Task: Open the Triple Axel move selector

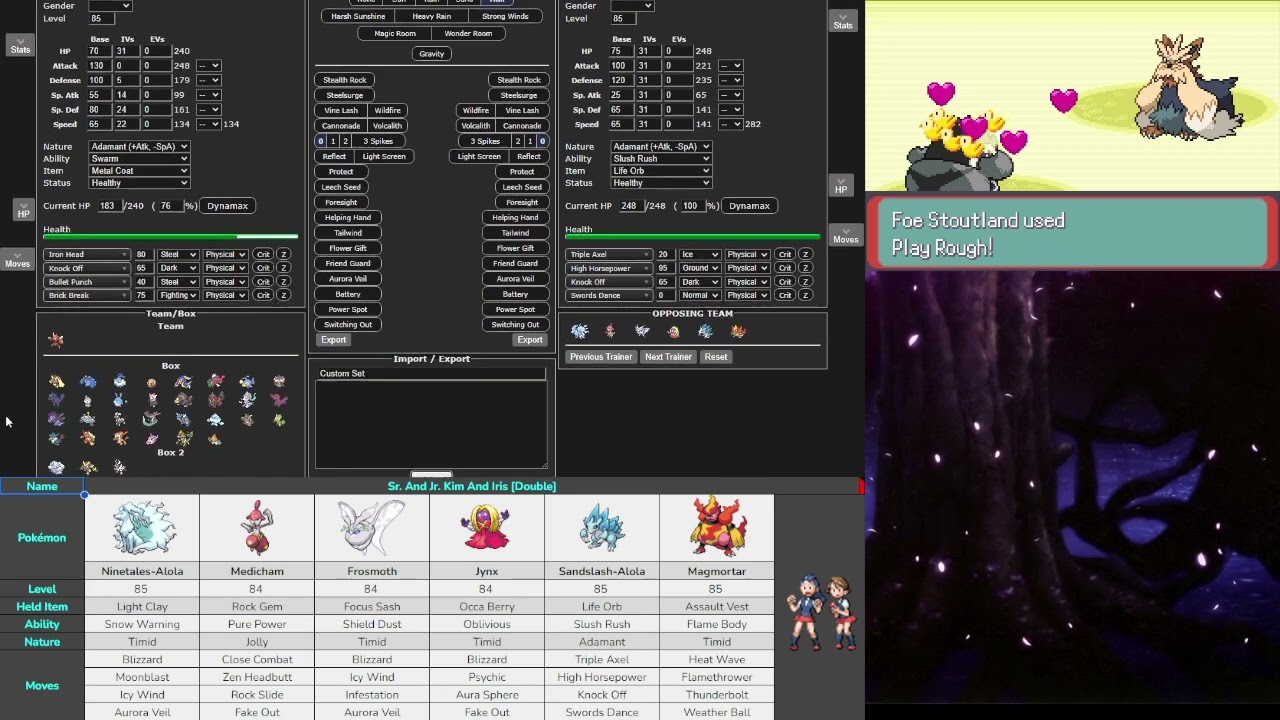Action: coord(609,254)
